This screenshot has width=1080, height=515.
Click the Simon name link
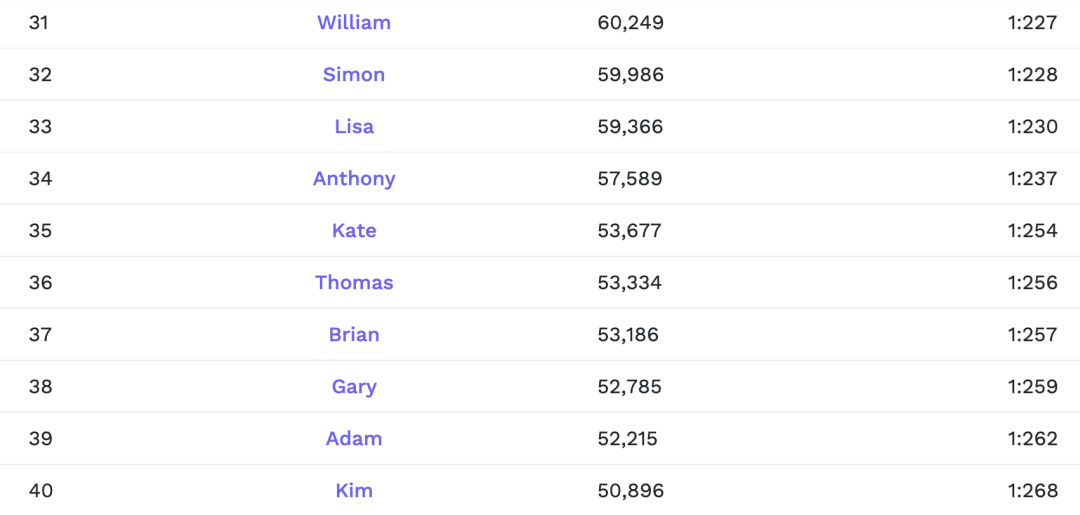(354, 74)
